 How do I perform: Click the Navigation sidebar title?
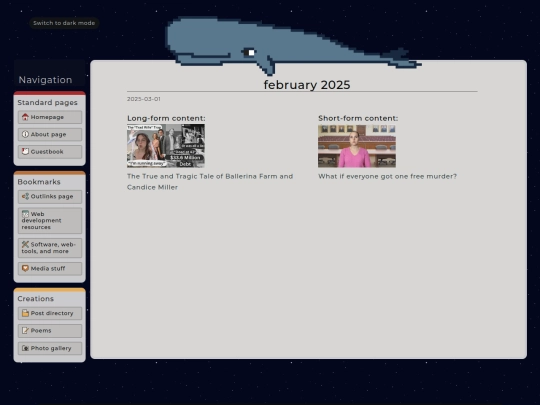45,80
